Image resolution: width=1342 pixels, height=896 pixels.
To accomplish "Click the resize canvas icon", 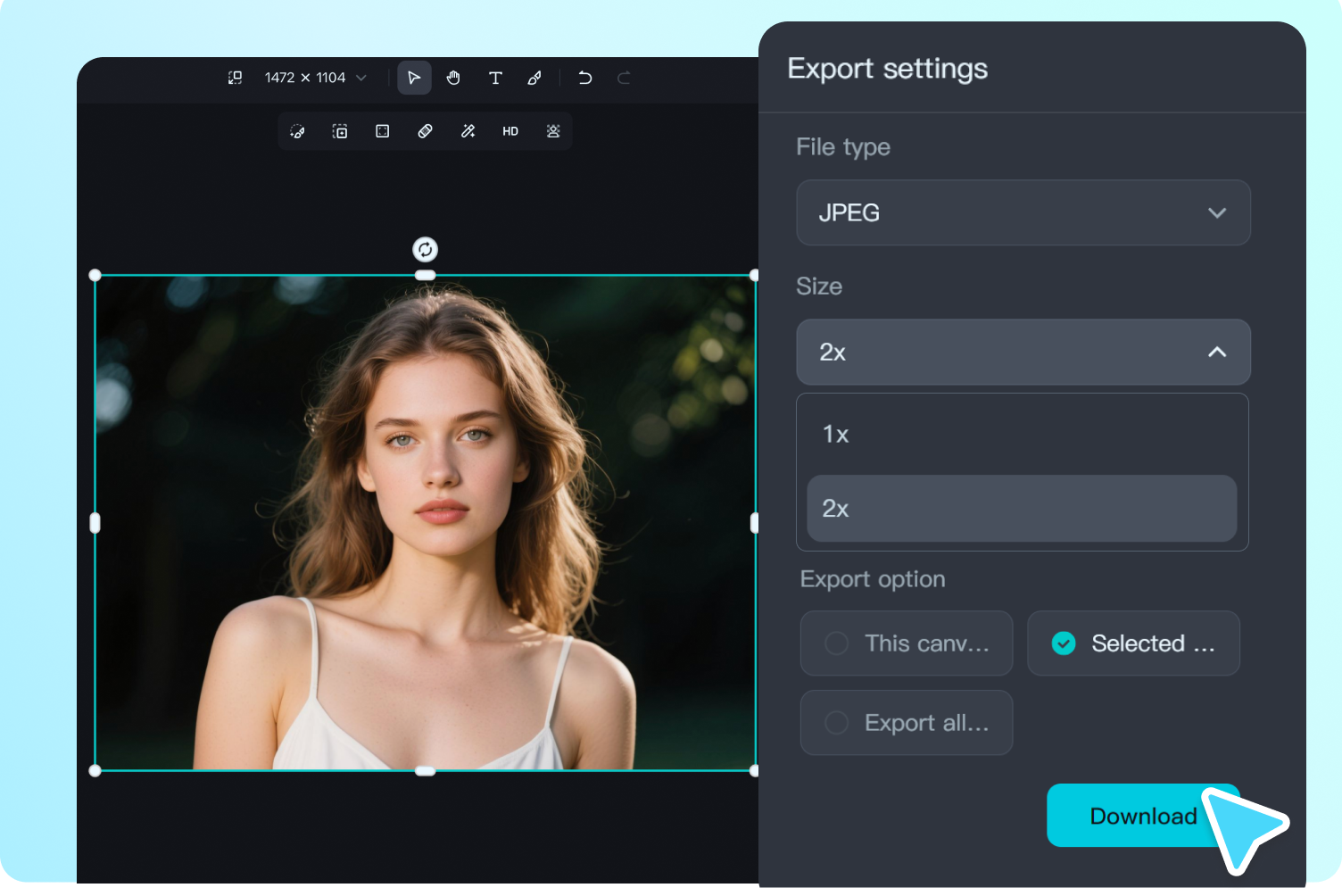I will click(235, 78).
